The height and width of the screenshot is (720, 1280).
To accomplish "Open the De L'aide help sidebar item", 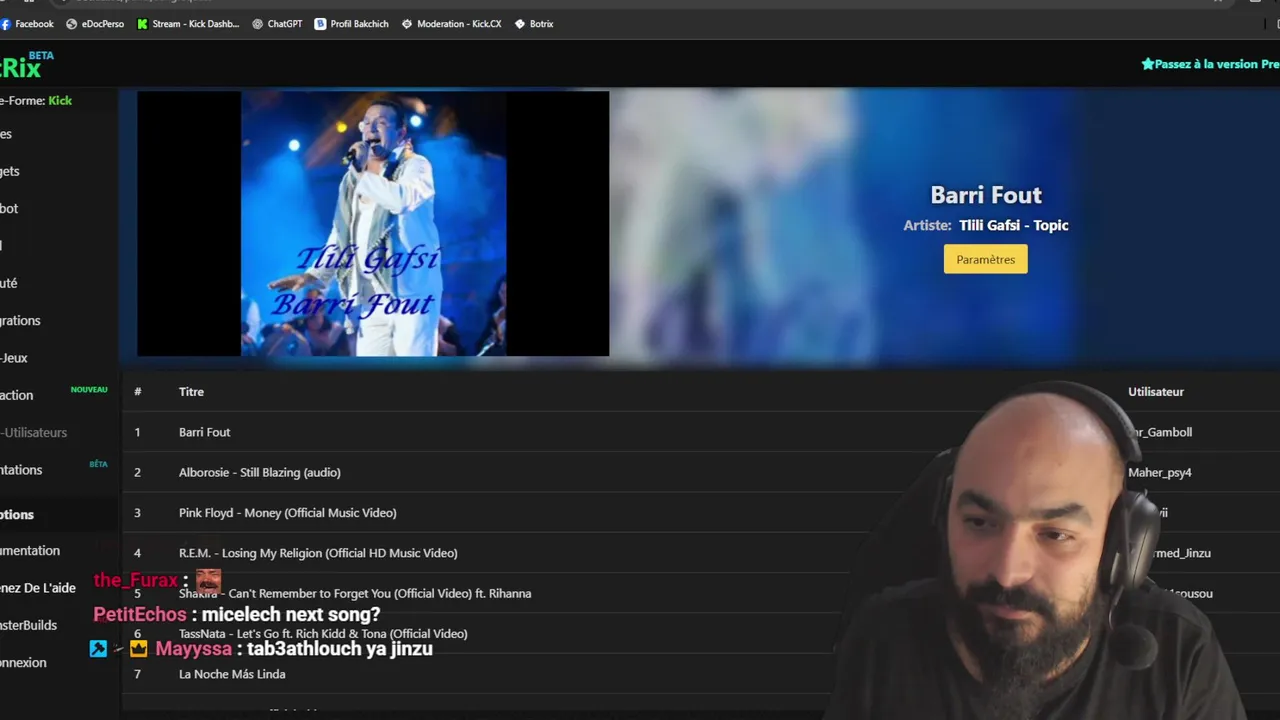I will tap(38, 588).
